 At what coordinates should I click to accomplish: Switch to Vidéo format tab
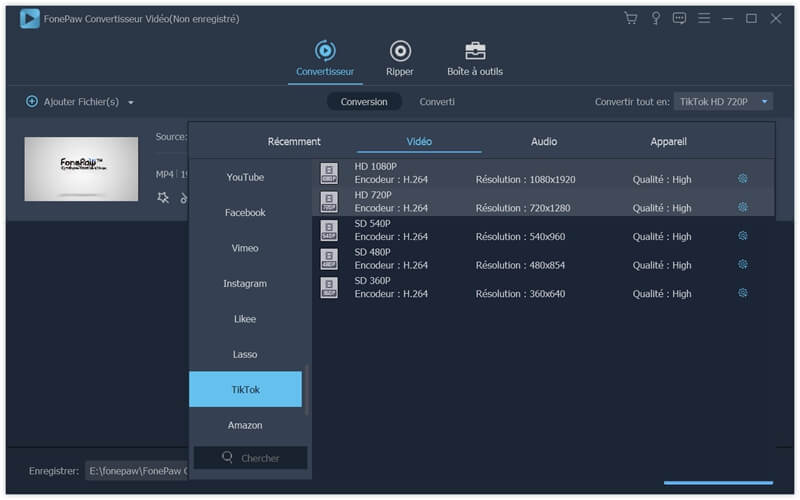[x=419, y=141]
